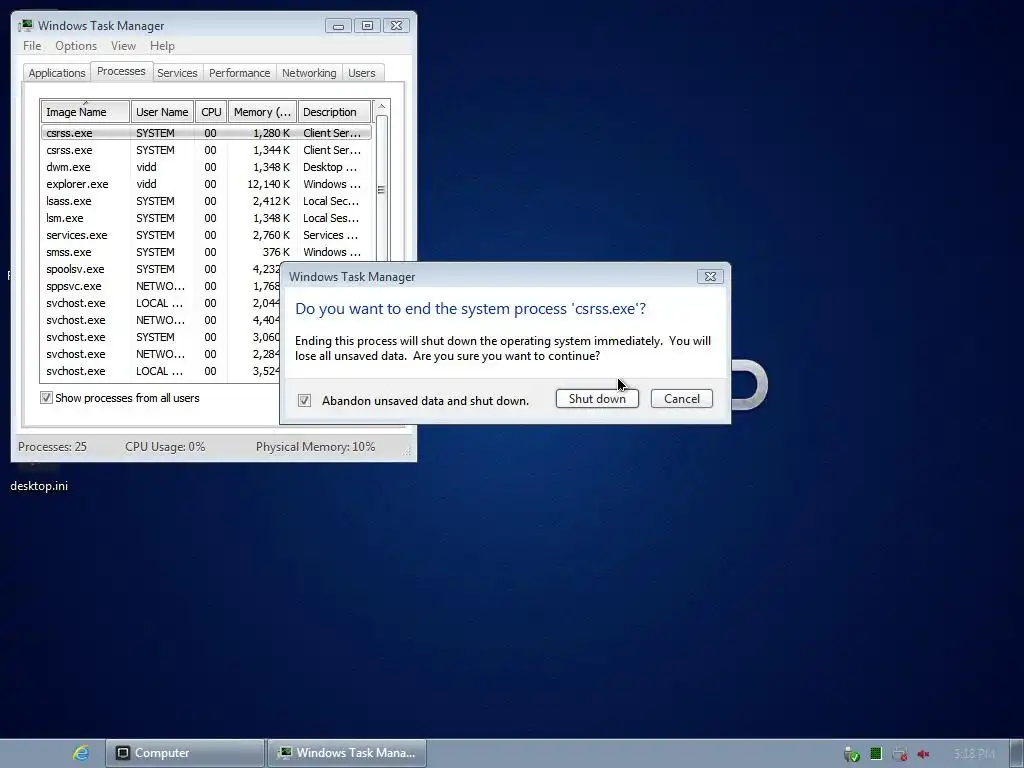Click Processes: 25 in status bar
Viewport: 1024px width, 768px height.
point(52,447)
